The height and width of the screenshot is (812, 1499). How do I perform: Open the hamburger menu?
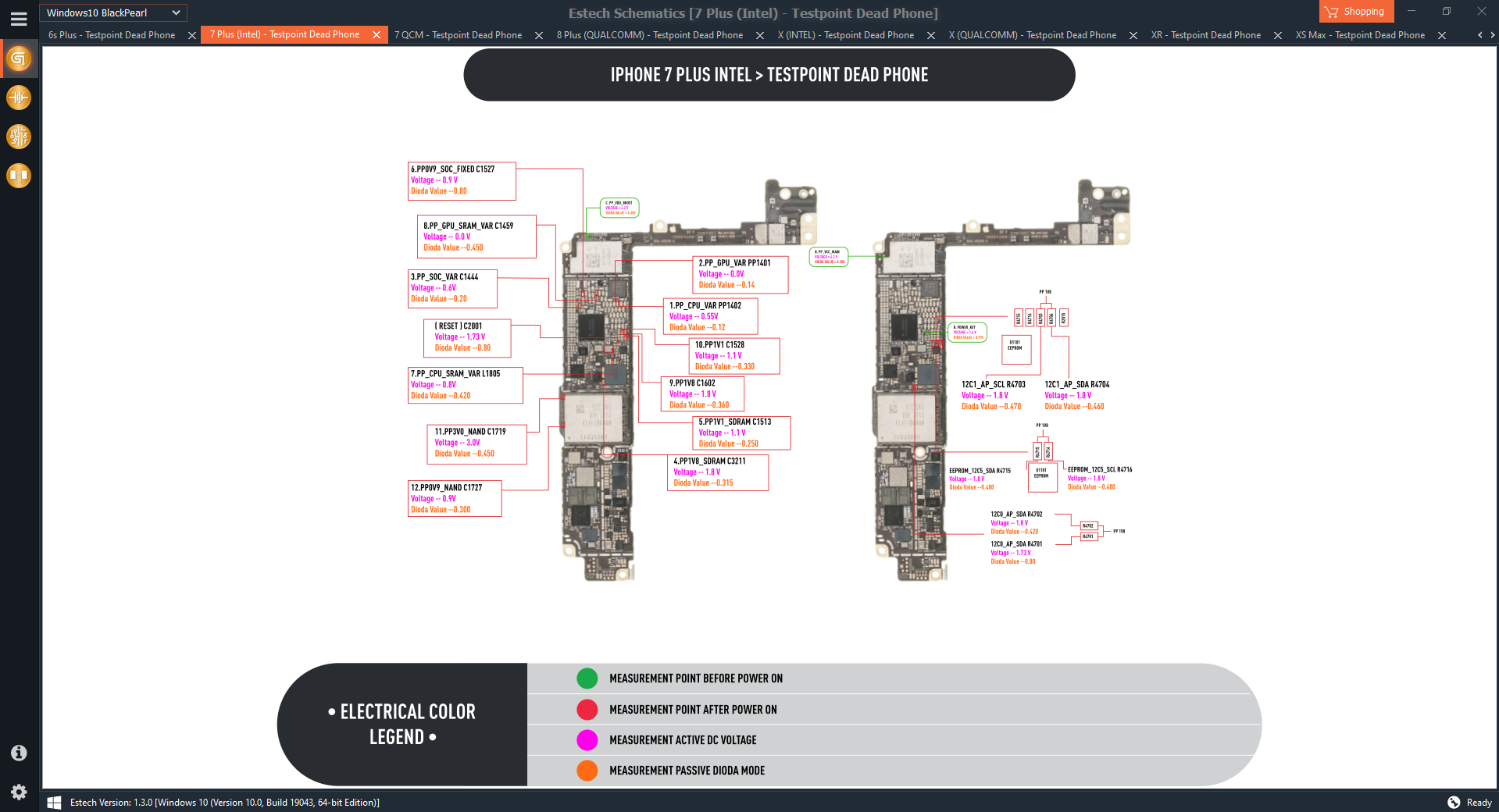coord(19,19)
